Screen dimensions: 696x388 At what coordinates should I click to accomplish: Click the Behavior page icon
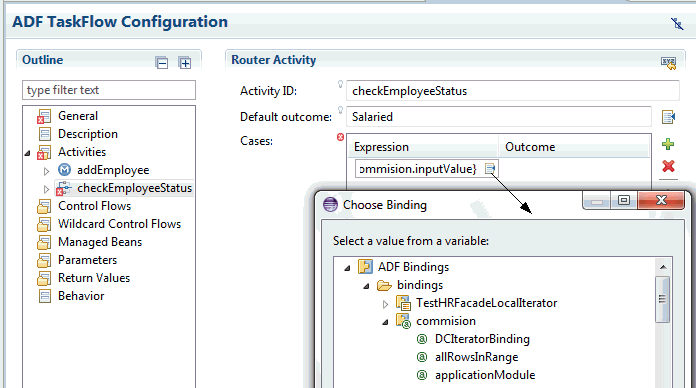click(45, 296)
